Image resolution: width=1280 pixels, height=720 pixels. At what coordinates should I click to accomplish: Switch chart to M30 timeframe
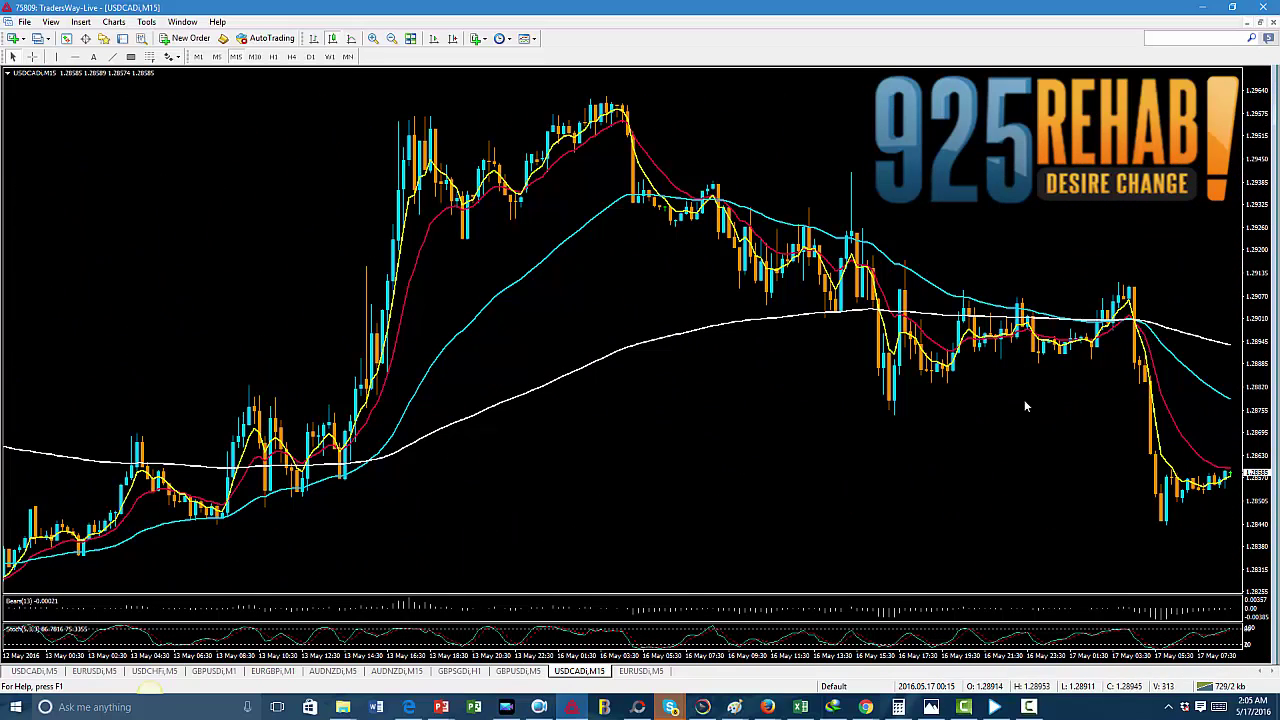point(255,57)
